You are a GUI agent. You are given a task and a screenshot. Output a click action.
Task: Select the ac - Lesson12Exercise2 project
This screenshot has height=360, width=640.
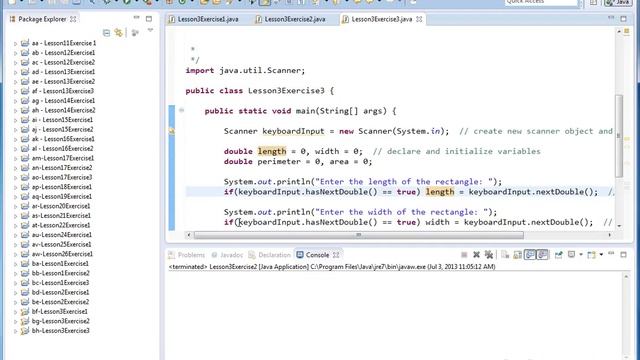coord(58,62)
